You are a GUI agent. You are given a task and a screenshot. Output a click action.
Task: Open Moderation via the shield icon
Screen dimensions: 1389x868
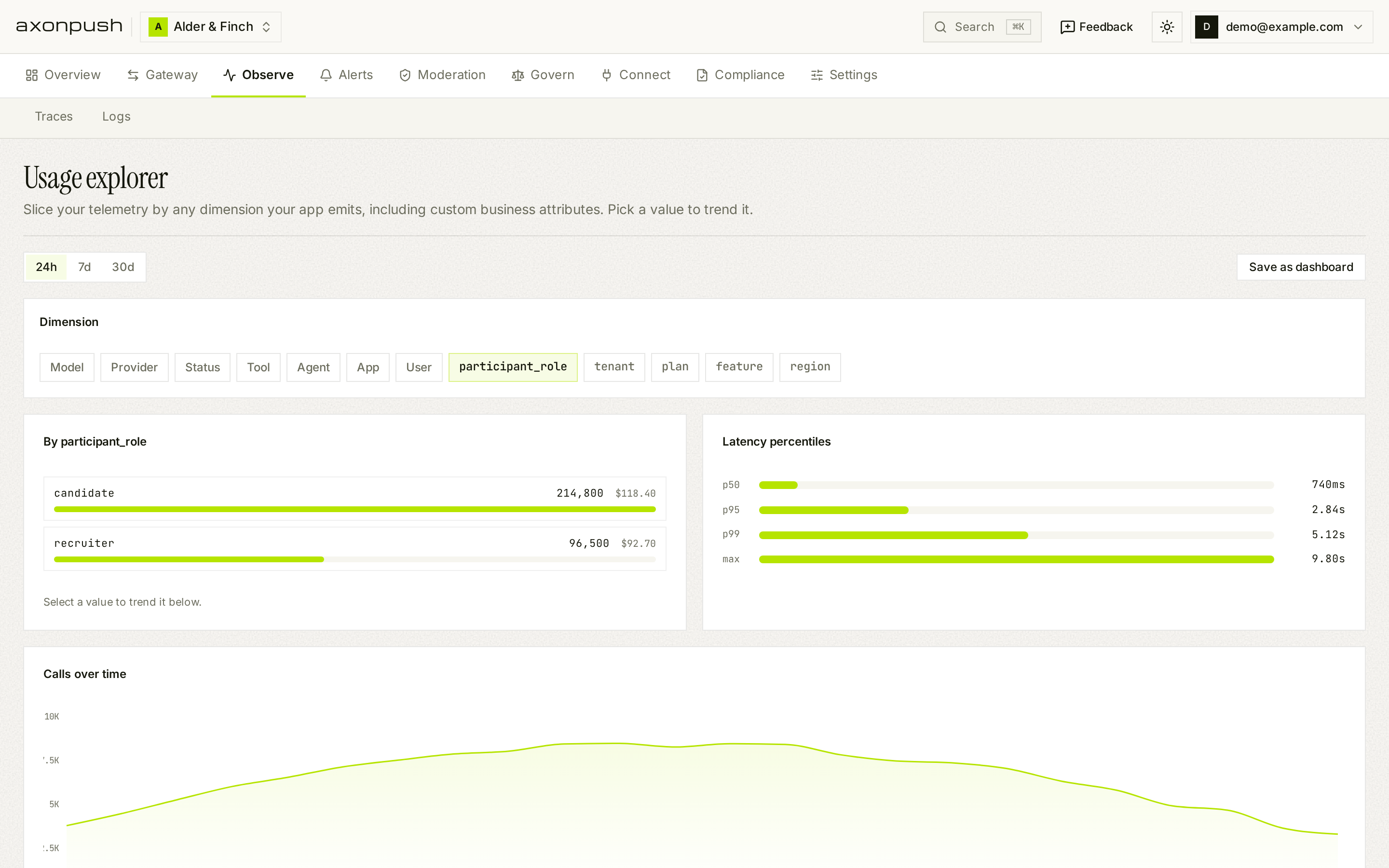click(x=405, y=75)
